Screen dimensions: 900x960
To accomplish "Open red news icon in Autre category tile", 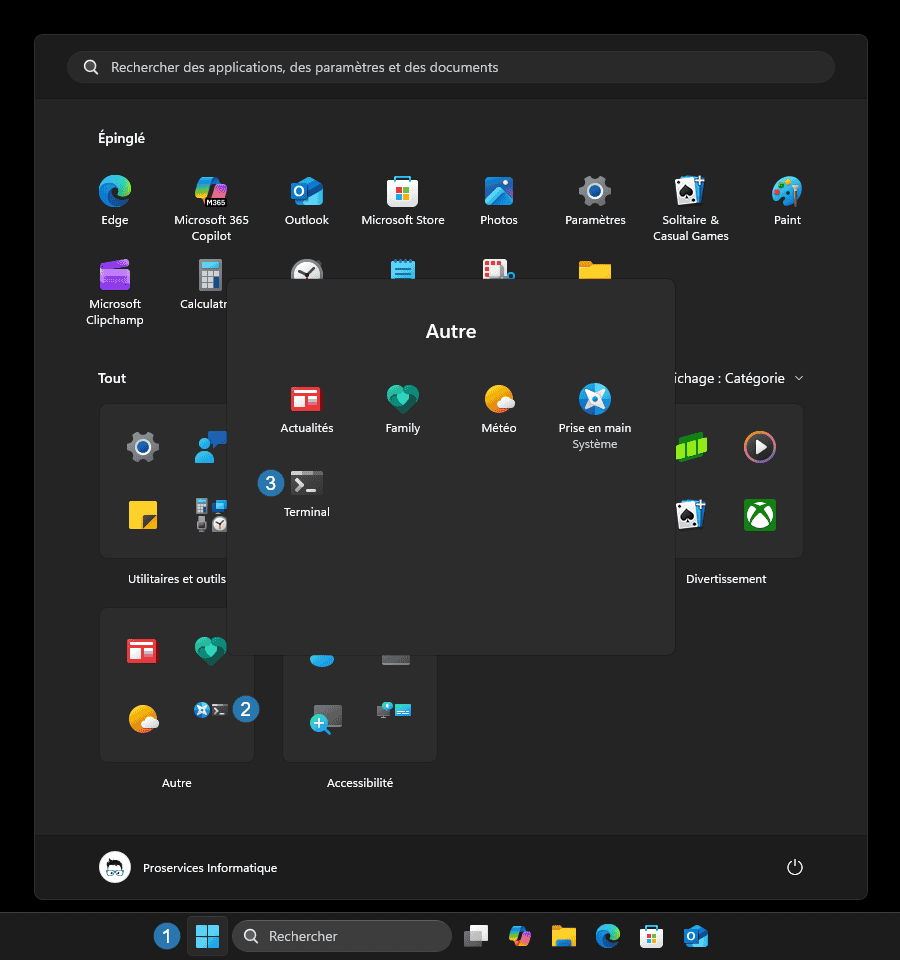I will click(142, 651).
